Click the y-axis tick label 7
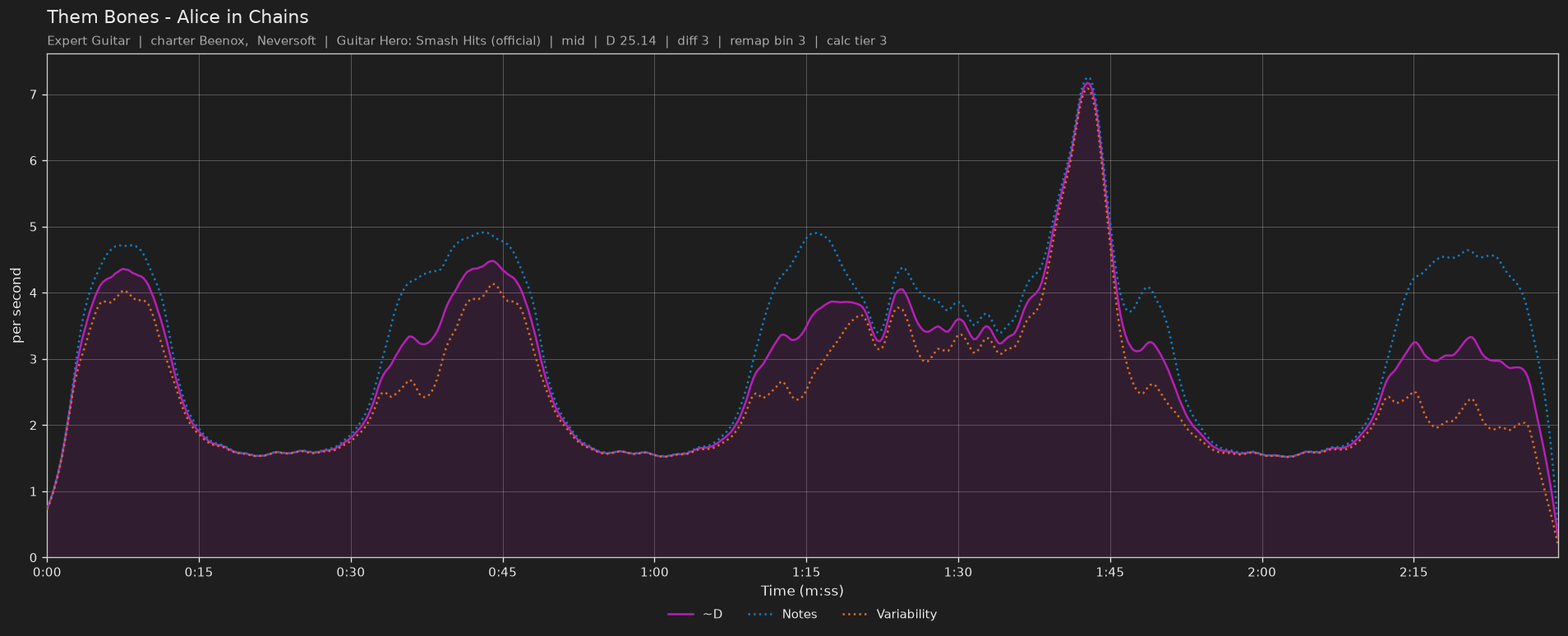 point(35,95)
